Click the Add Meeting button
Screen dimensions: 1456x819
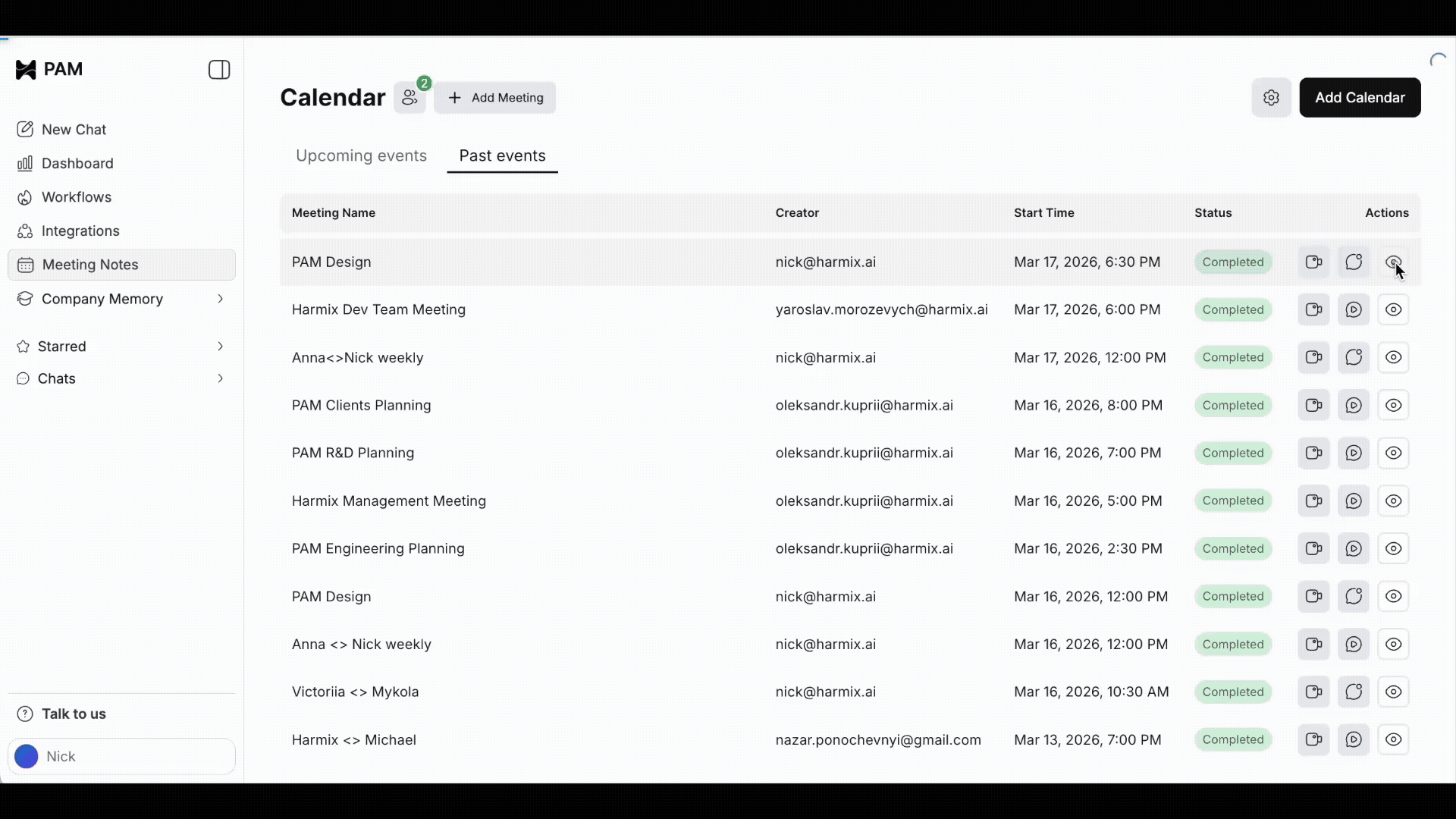tap(494, 97)
